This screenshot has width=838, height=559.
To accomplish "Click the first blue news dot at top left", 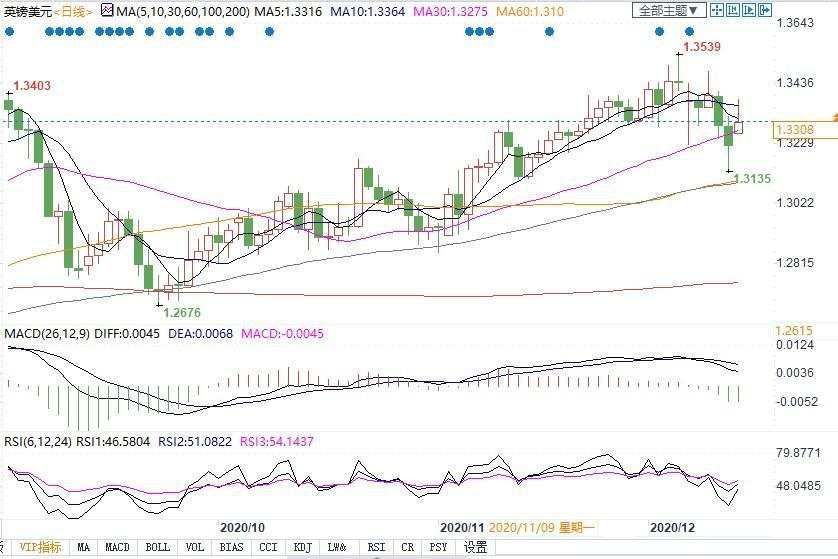I will click(9, 32).
